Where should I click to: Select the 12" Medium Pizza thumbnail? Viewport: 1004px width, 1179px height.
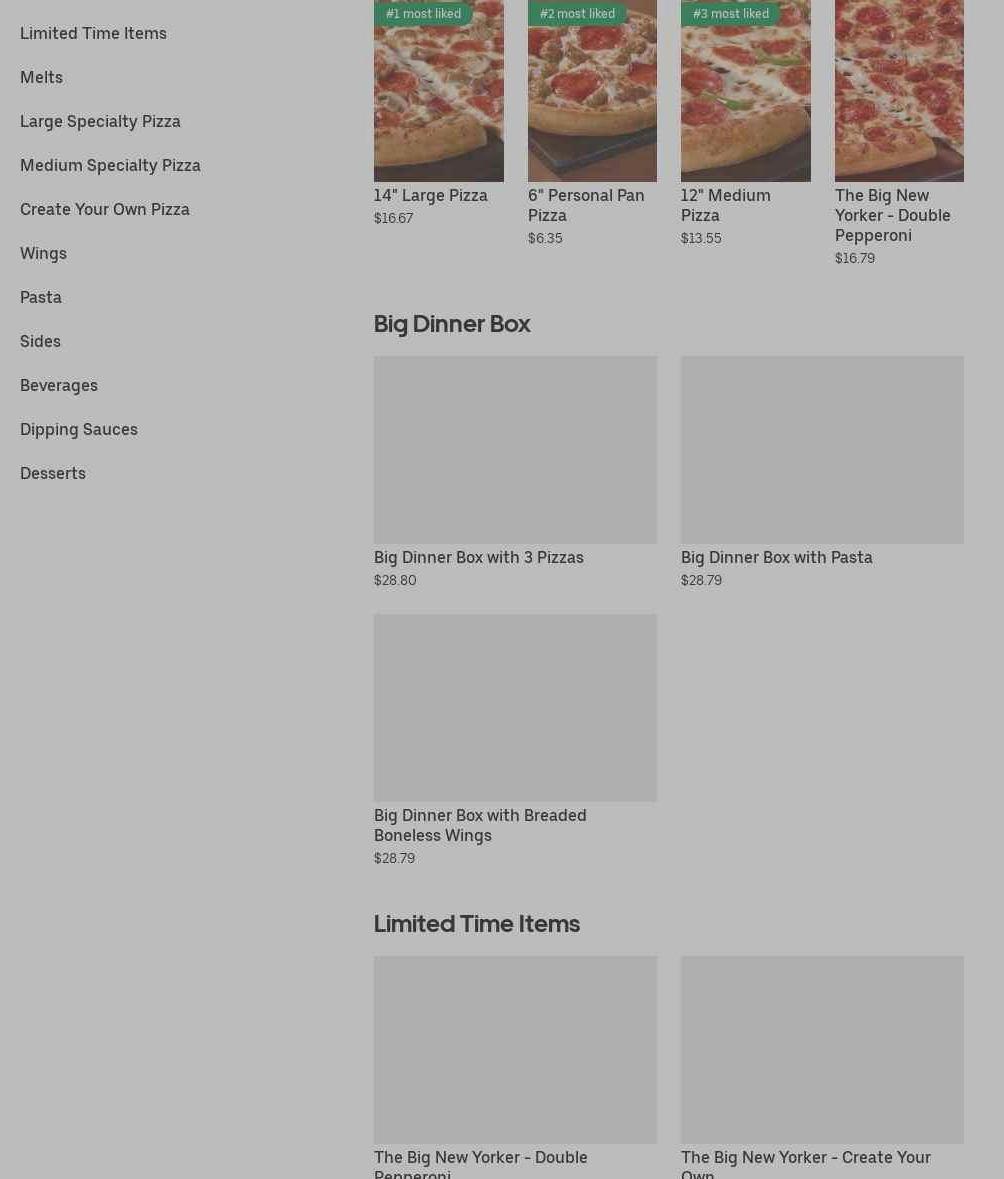pos(745,91)
